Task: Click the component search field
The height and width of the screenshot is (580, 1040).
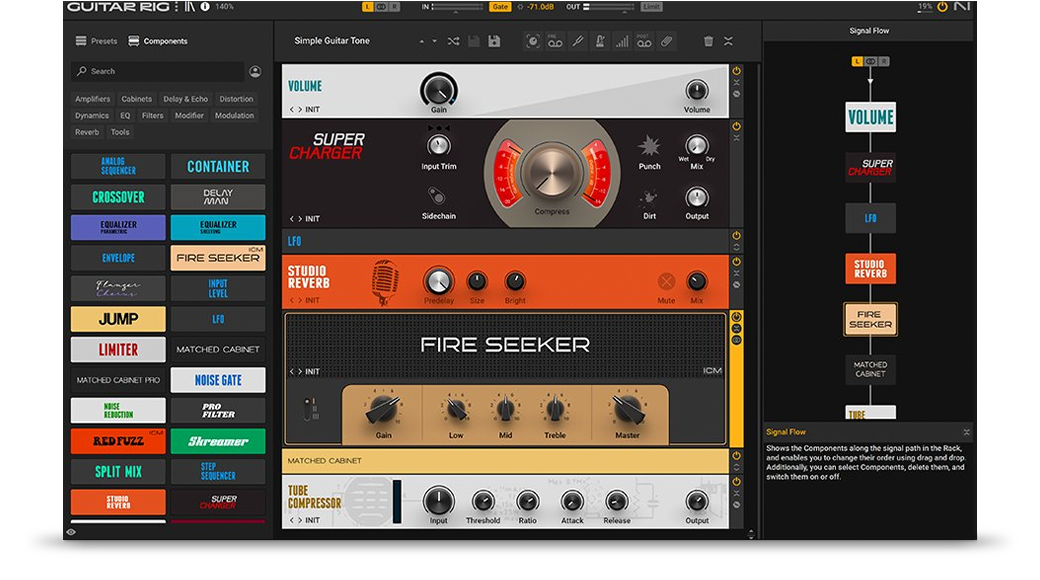Action: (x=158, y=71)
